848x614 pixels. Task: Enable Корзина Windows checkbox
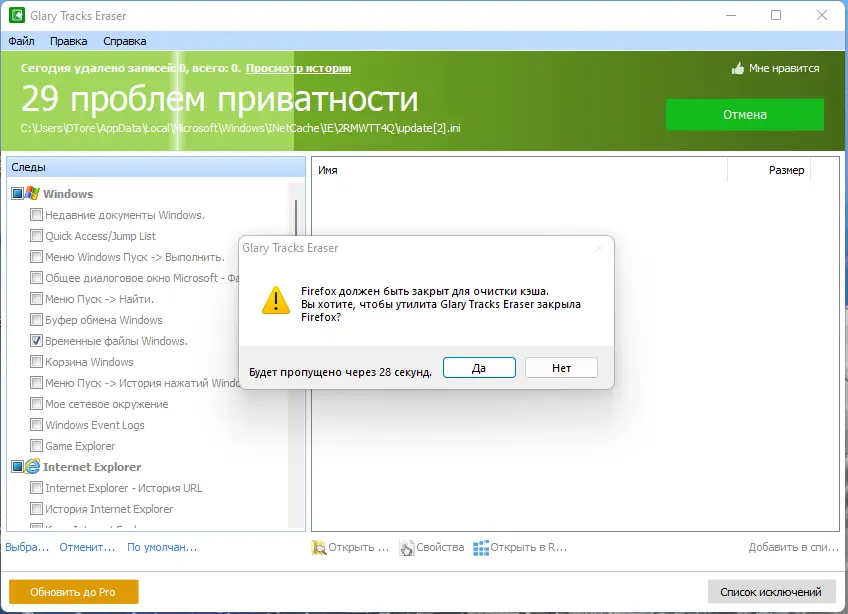(36, 361)
